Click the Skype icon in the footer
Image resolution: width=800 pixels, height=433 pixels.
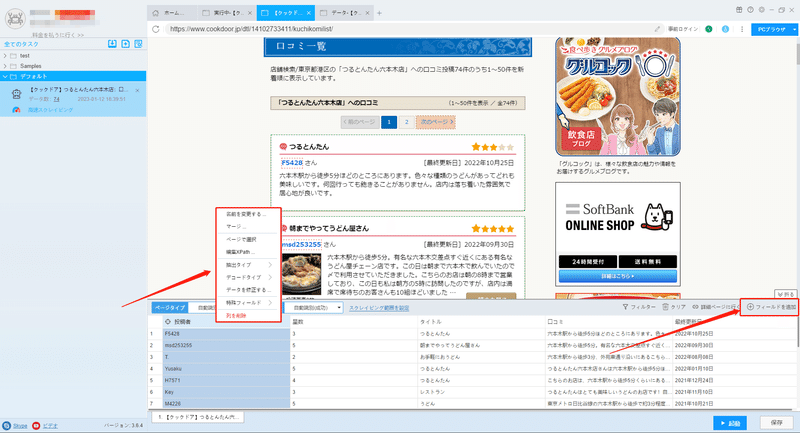pos(7,425)
